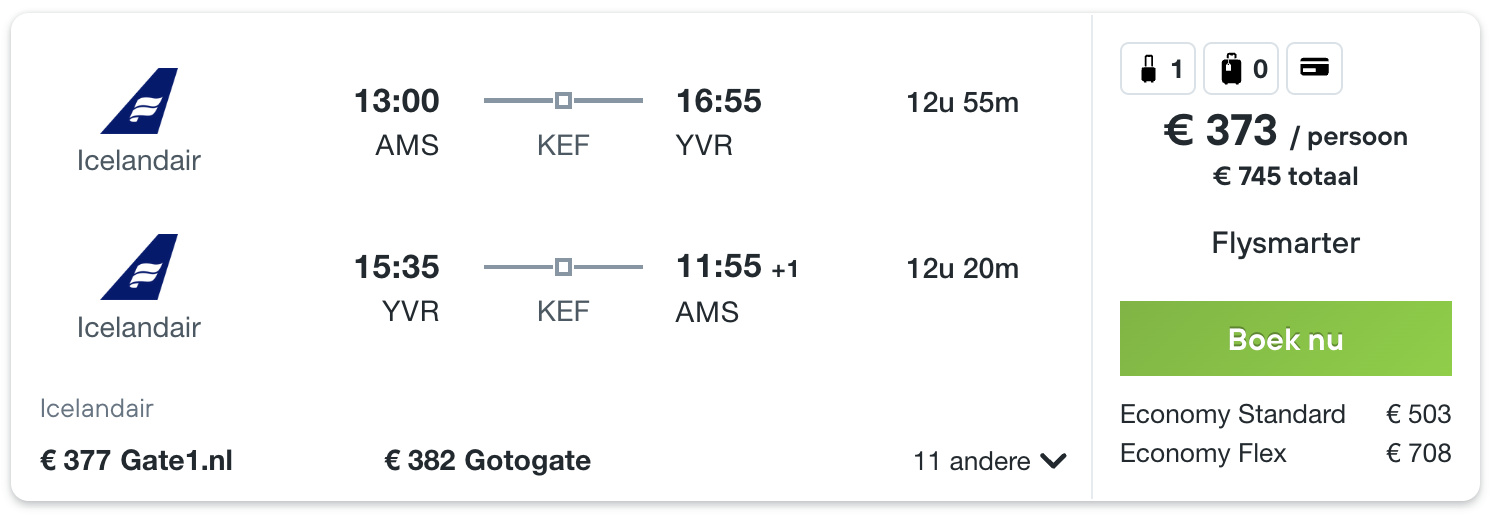The image size is (1494, 516).
Task: Click the return flight KEF stopover marker
Action: coord(563,267)
